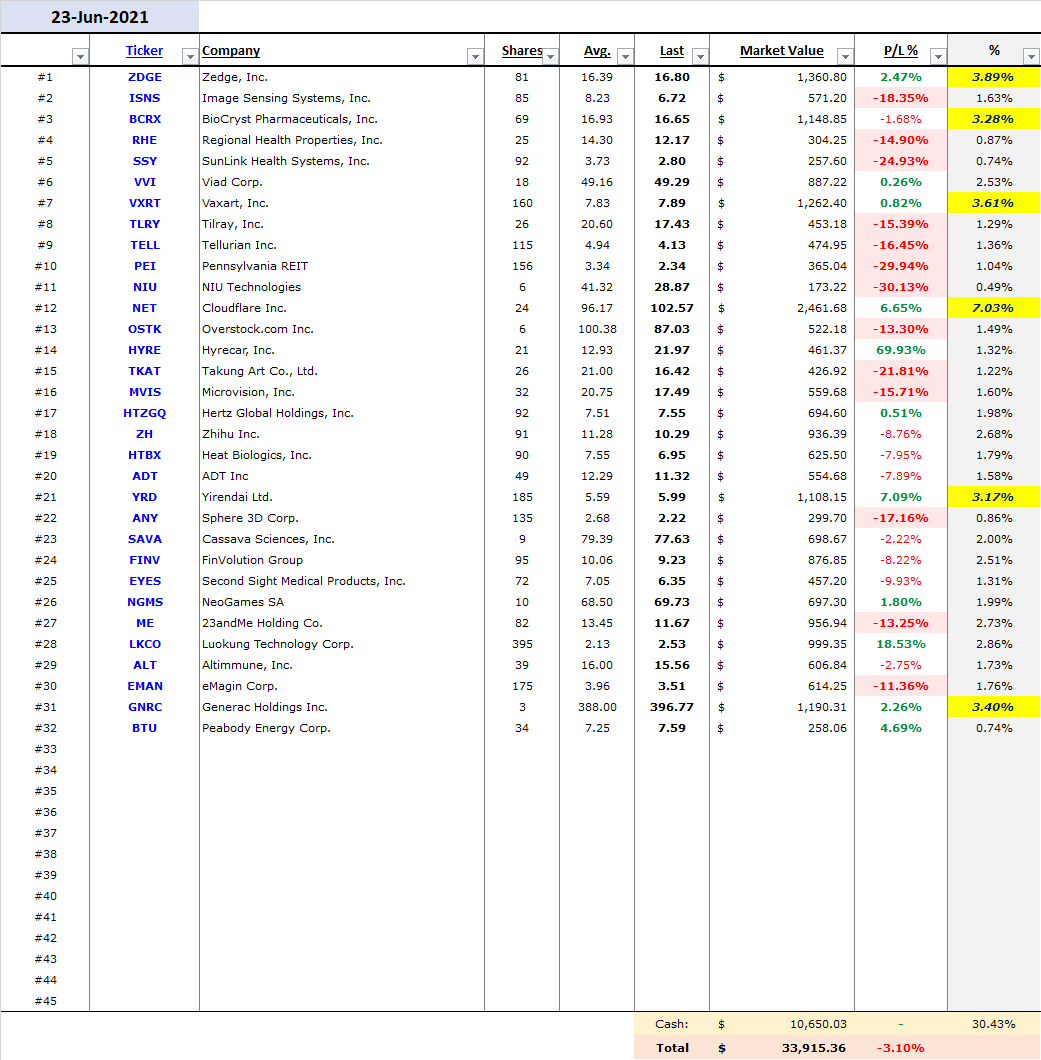Select the 388.00 average price cell
The image size is (1041, 1060).
(x=597, y=707)
